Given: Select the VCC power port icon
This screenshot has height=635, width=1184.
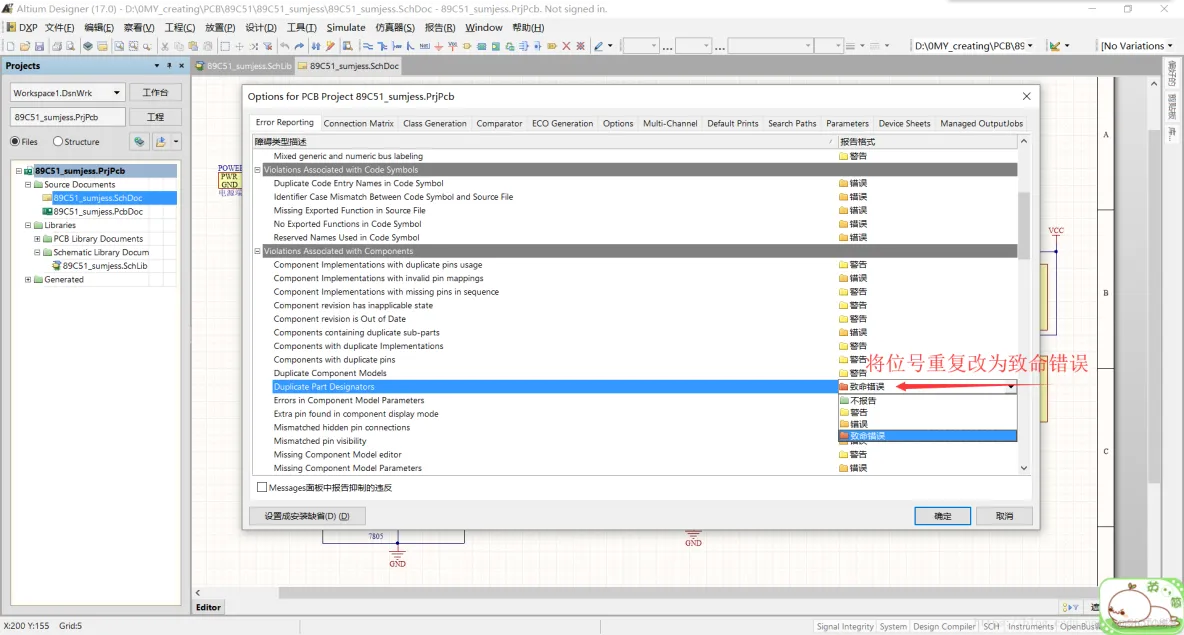Looking at the screenshot, I should [453, 46].
